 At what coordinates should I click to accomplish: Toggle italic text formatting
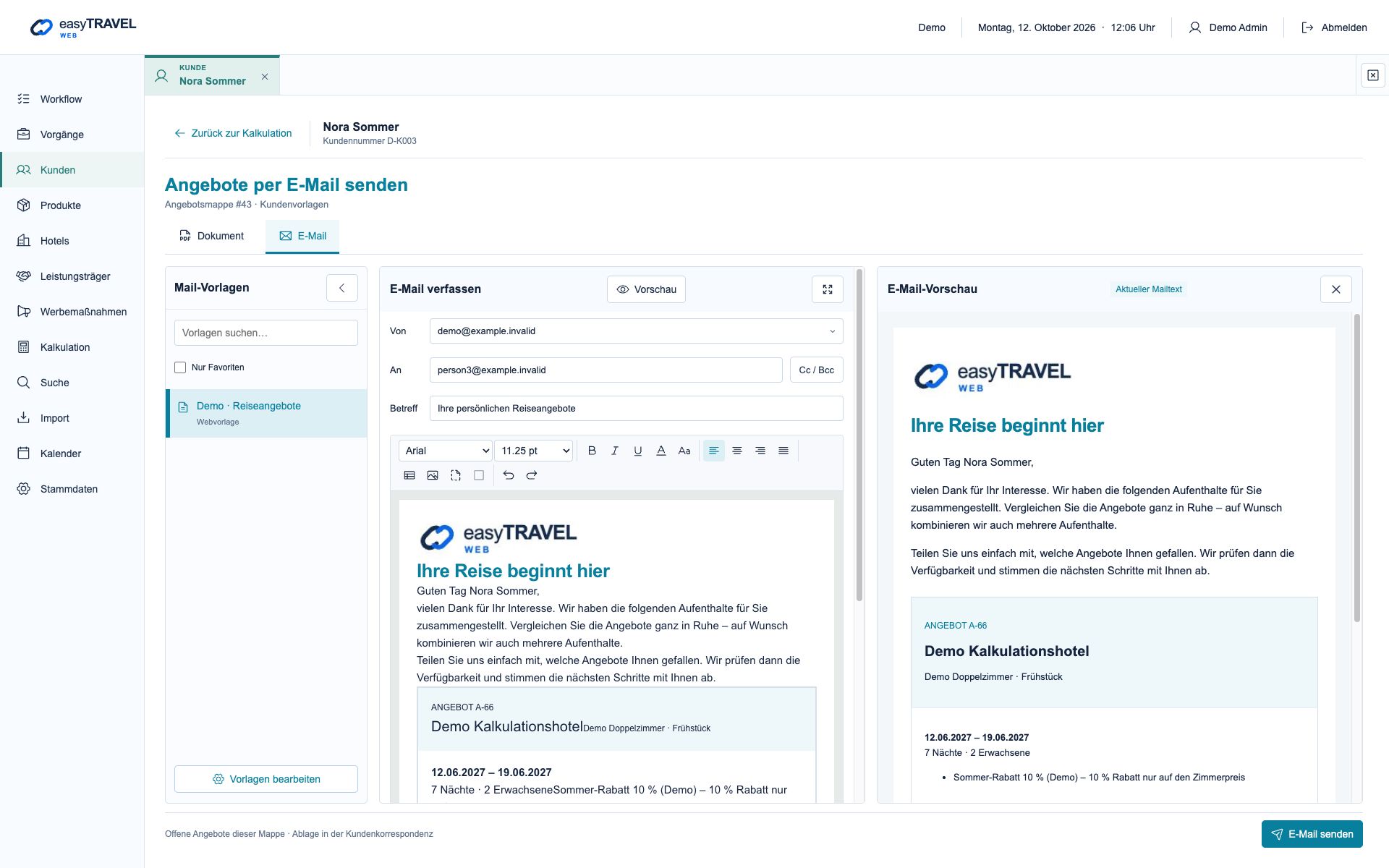pyautogui.click(x=615, y=451)
